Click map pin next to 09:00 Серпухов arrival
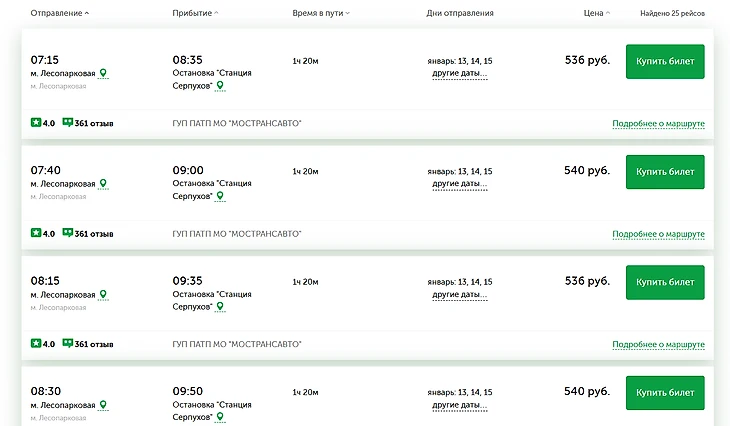 pyautogui.click(x=221, y=197)
